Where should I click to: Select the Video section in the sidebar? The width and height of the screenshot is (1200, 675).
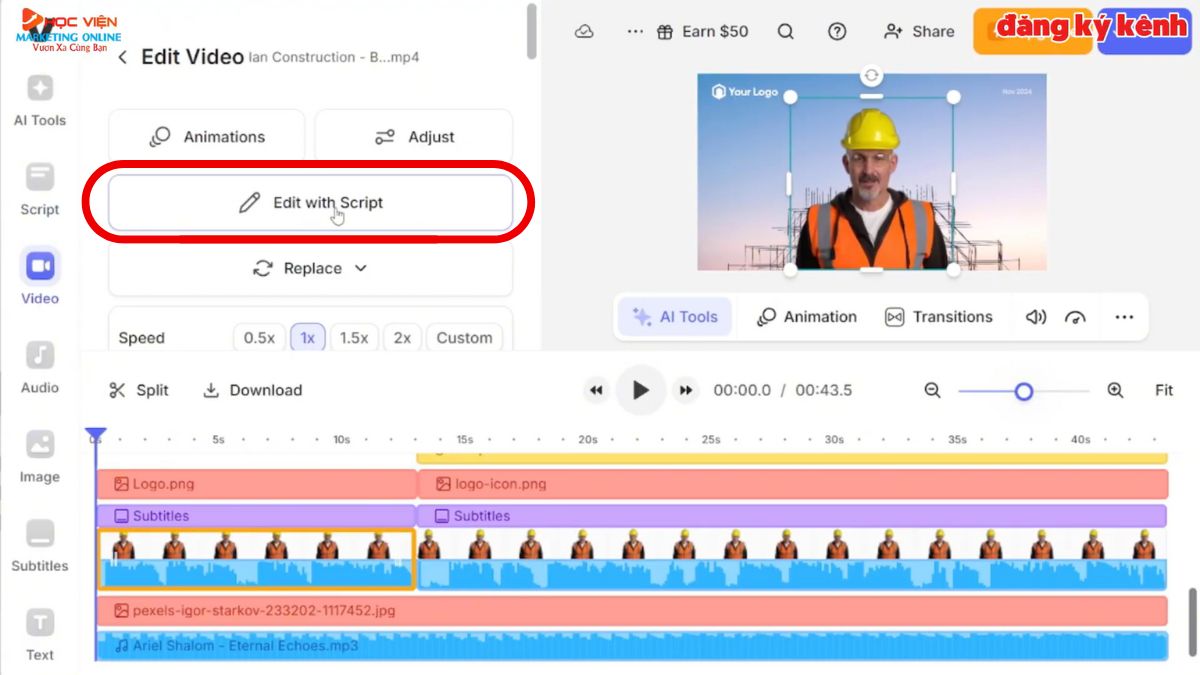39,275
